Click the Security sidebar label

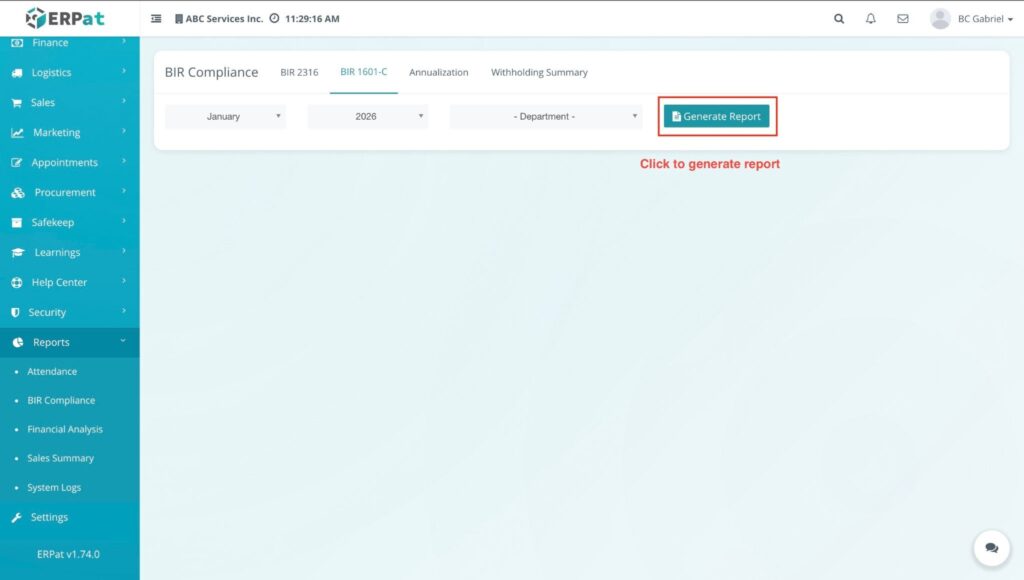click(47, 312)
